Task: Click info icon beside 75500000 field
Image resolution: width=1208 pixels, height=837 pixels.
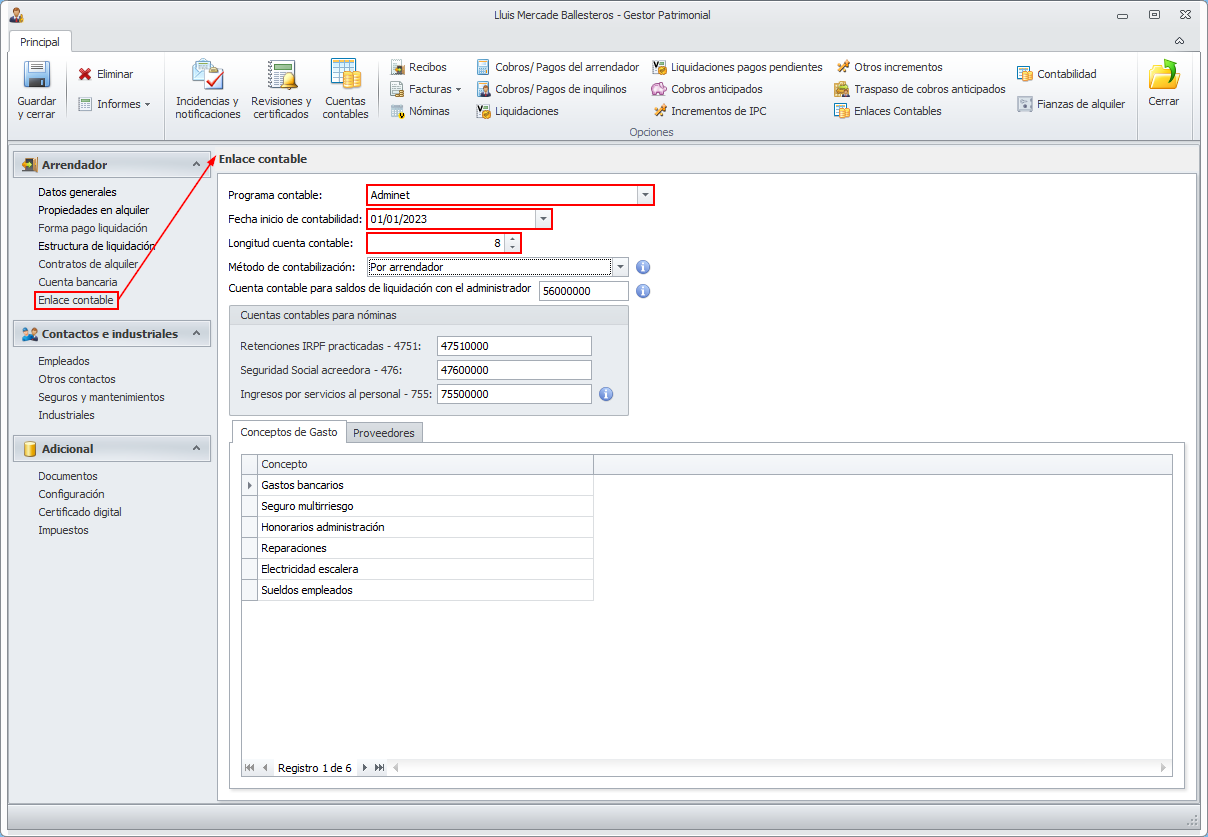Action: 606,394
